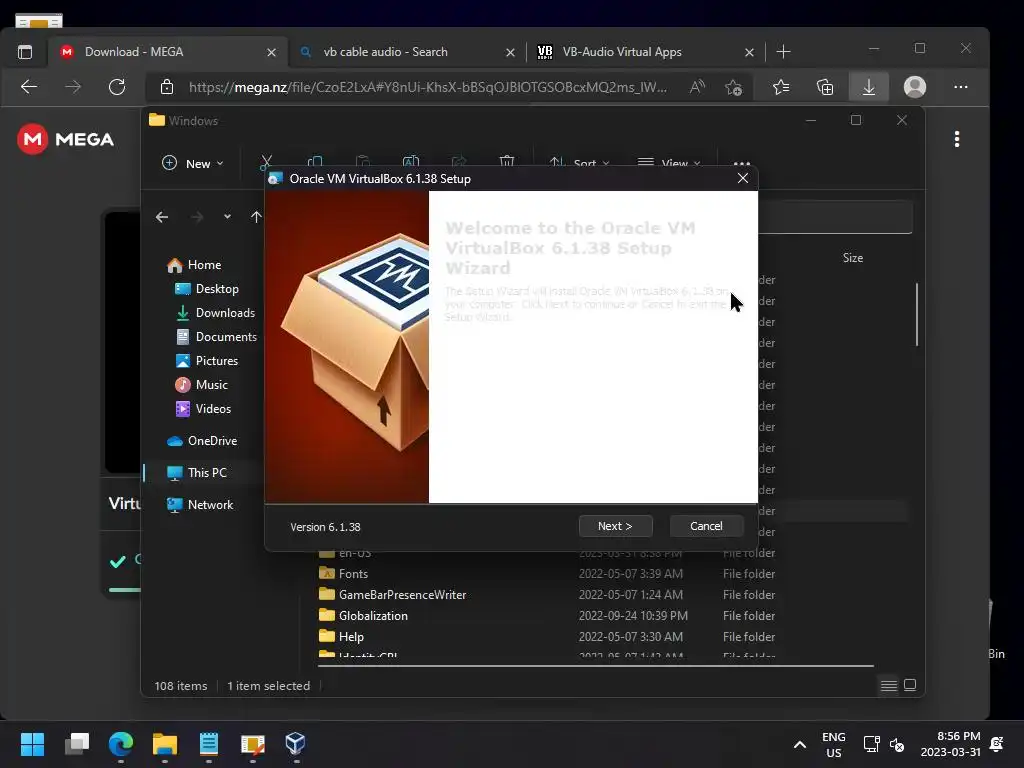
Task: Open Edge Favorites list icon
Action: click(x=780, y=87)
